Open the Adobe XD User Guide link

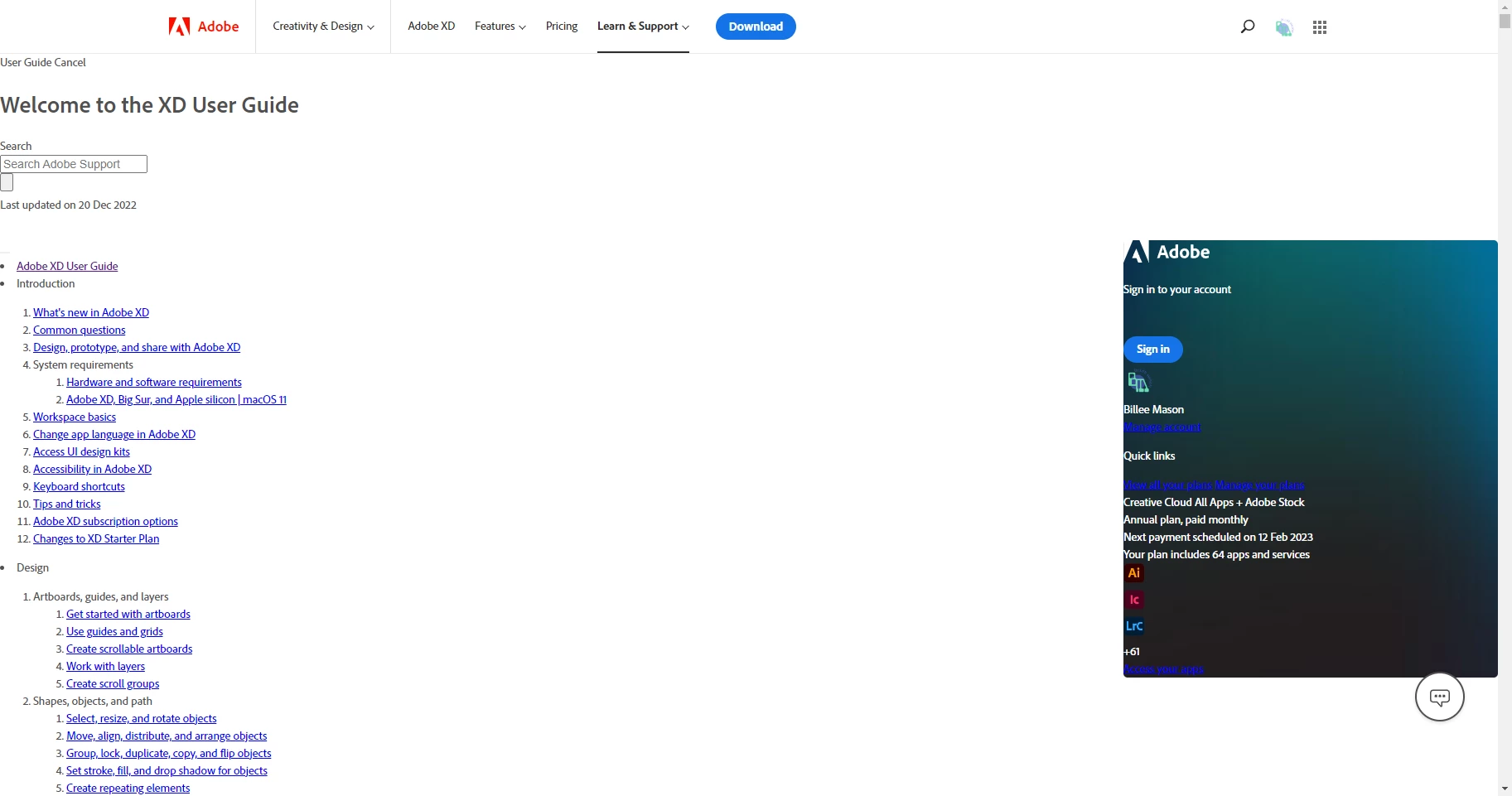pos(67,266)
